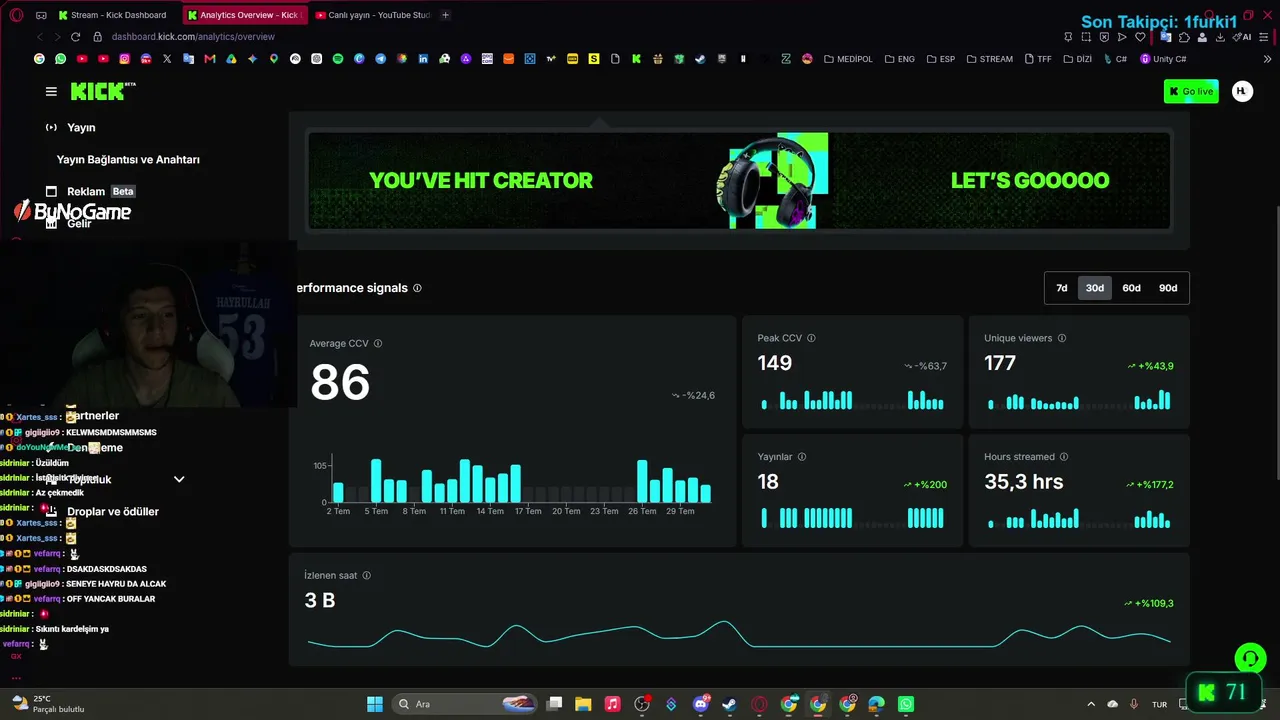Screen dimensions: 1280x720
Task: Show info tooltip for Average CCV
Action: coord(377,343)
